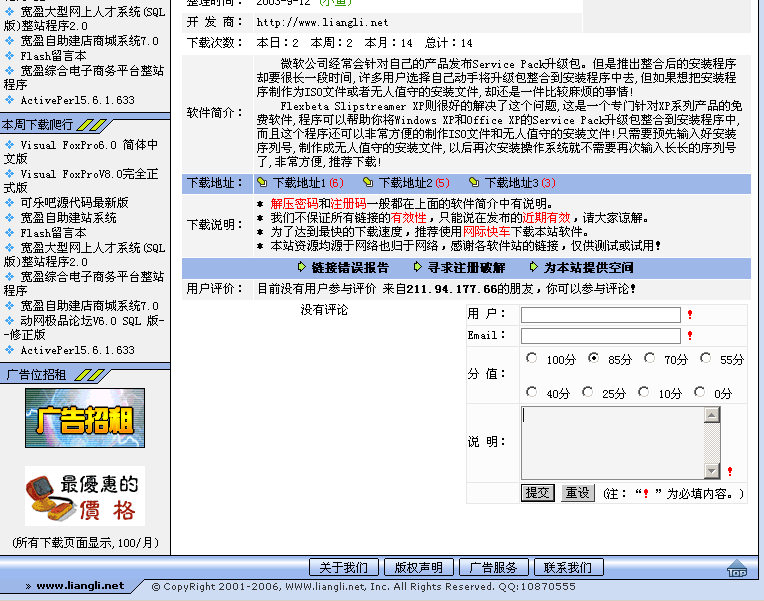Viewport: 764px width, 601px height.
Task: Click the 广告招租 banner image
Action: pos(85,418)
